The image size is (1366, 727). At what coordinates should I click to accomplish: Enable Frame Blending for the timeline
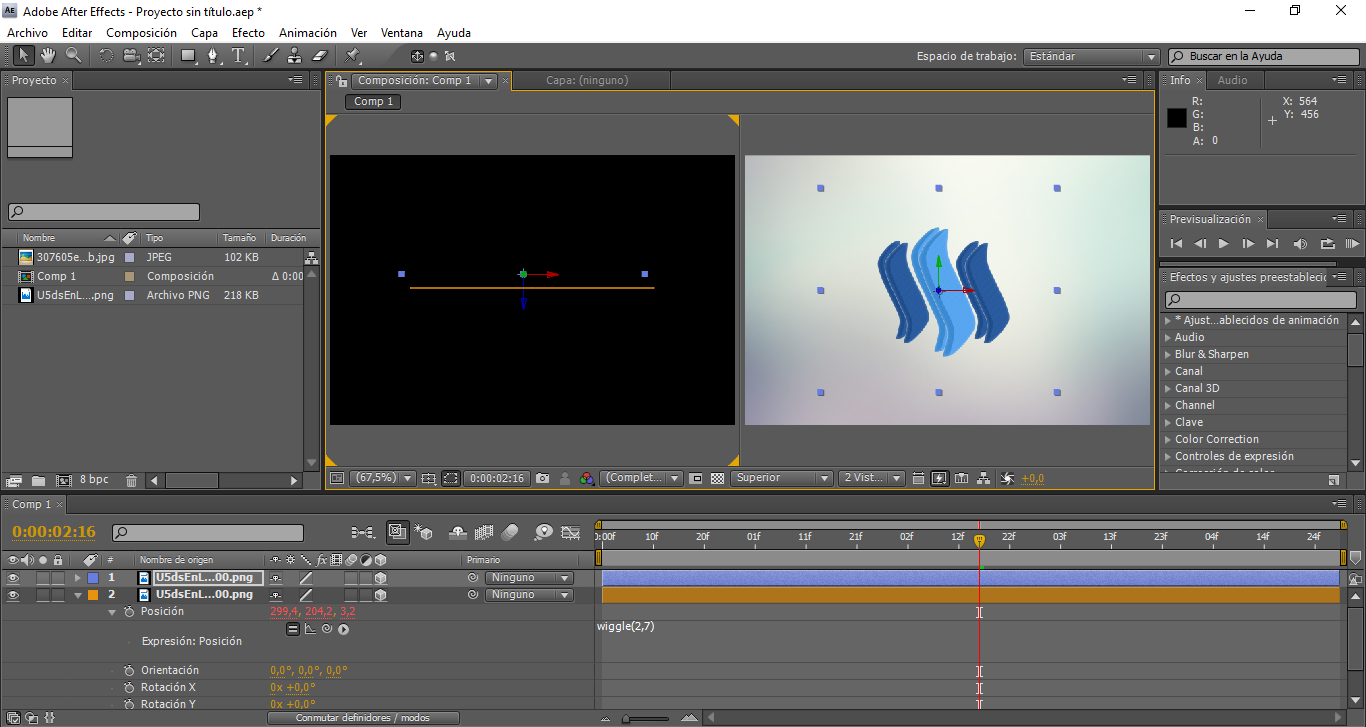(x=485, y=532)
